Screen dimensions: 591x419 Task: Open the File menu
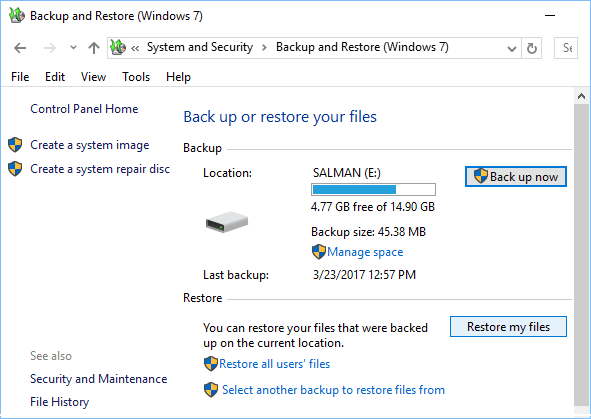[20, 77]
